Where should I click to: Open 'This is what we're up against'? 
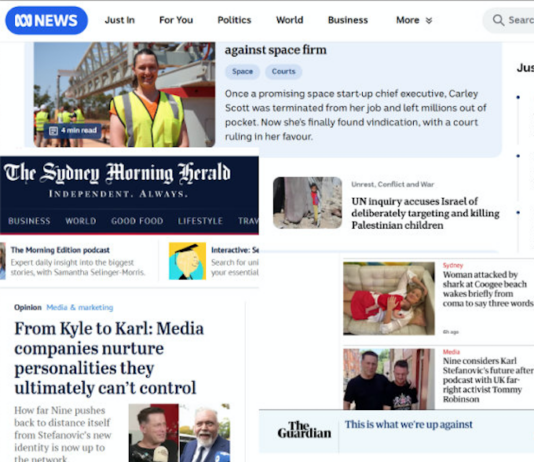[x=408, y=425]
